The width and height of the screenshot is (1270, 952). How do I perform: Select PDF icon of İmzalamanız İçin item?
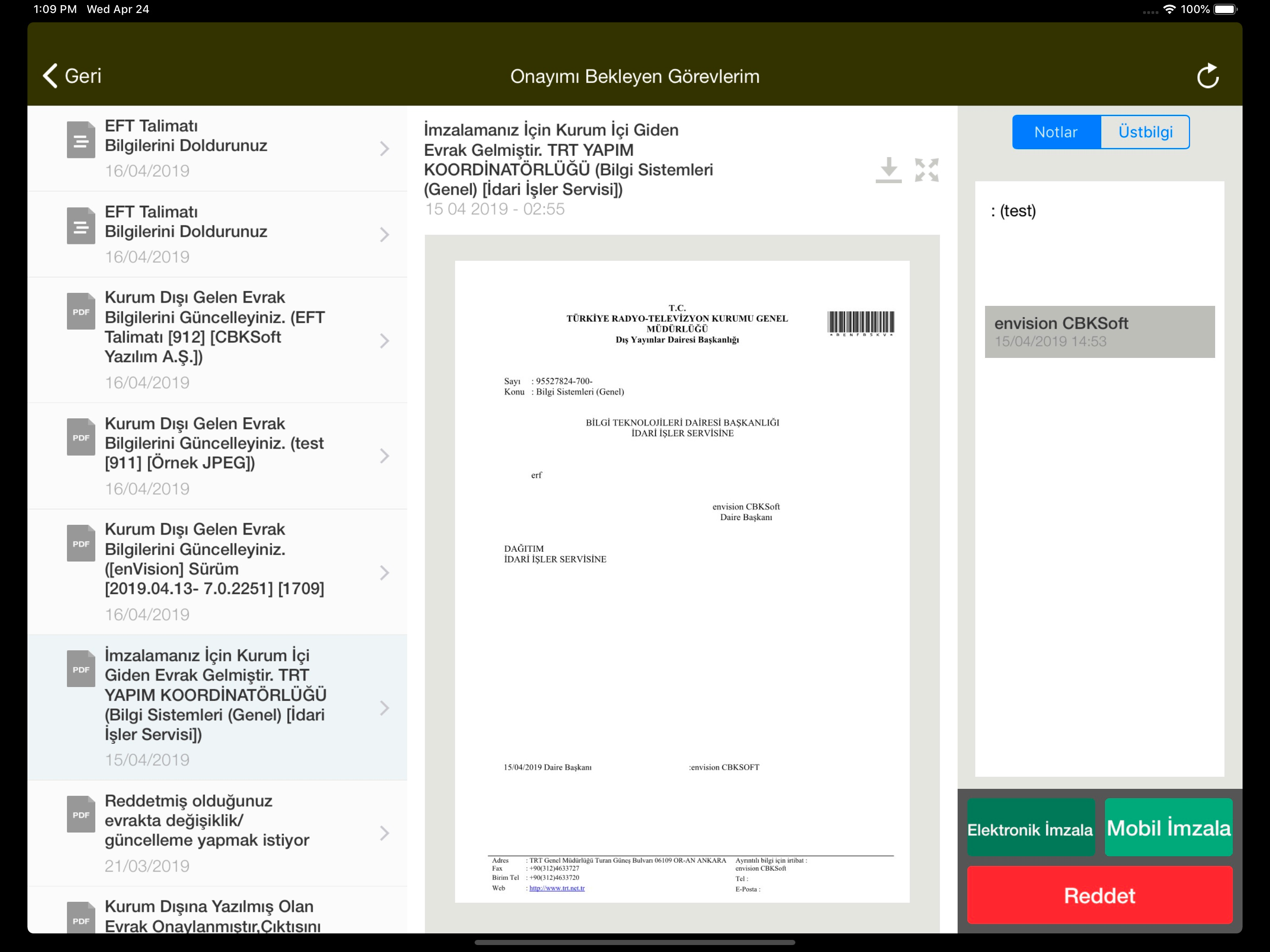81,669
